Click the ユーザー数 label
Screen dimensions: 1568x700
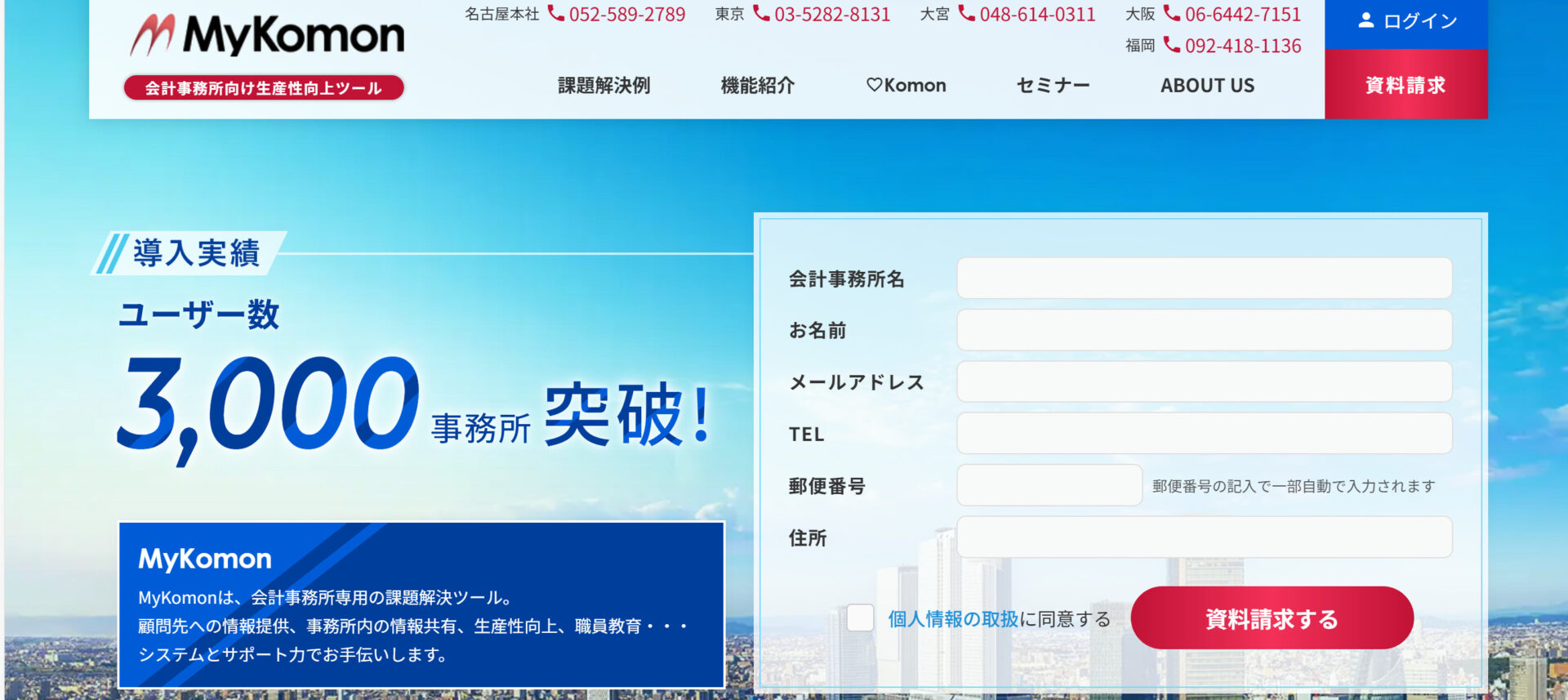[x=198, y=314]
